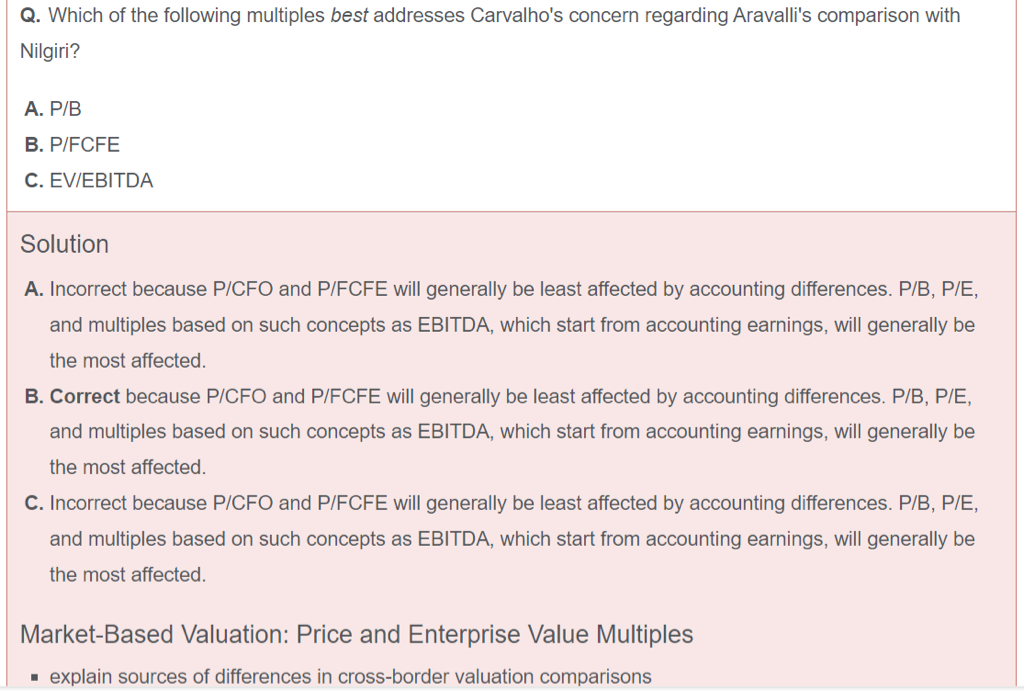
Task: Click the "Incorrect" text in solution C
Action: (88, 503)
